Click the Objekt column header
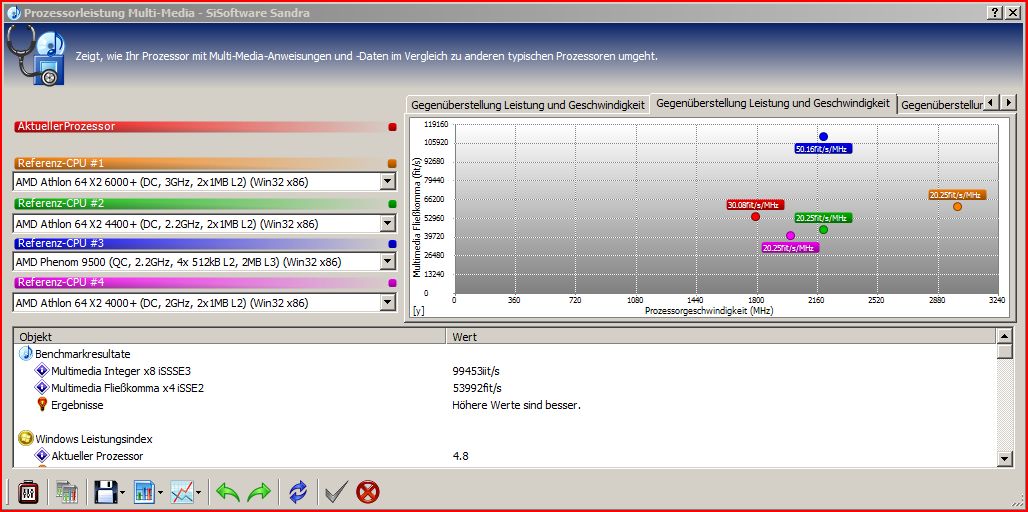 229,336
